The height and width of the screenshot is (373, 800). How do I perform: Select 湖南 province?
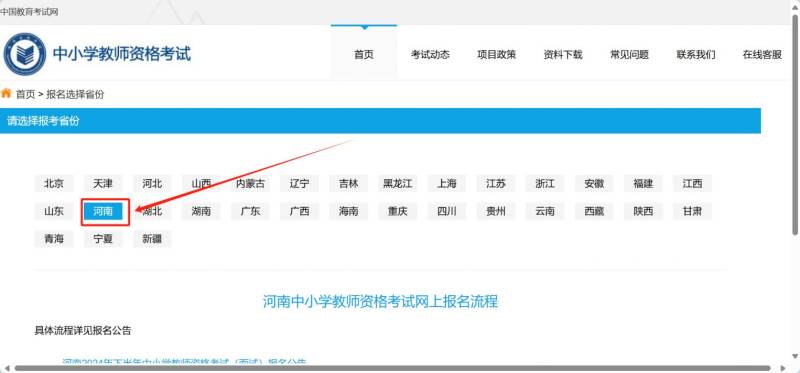[201, 211]
